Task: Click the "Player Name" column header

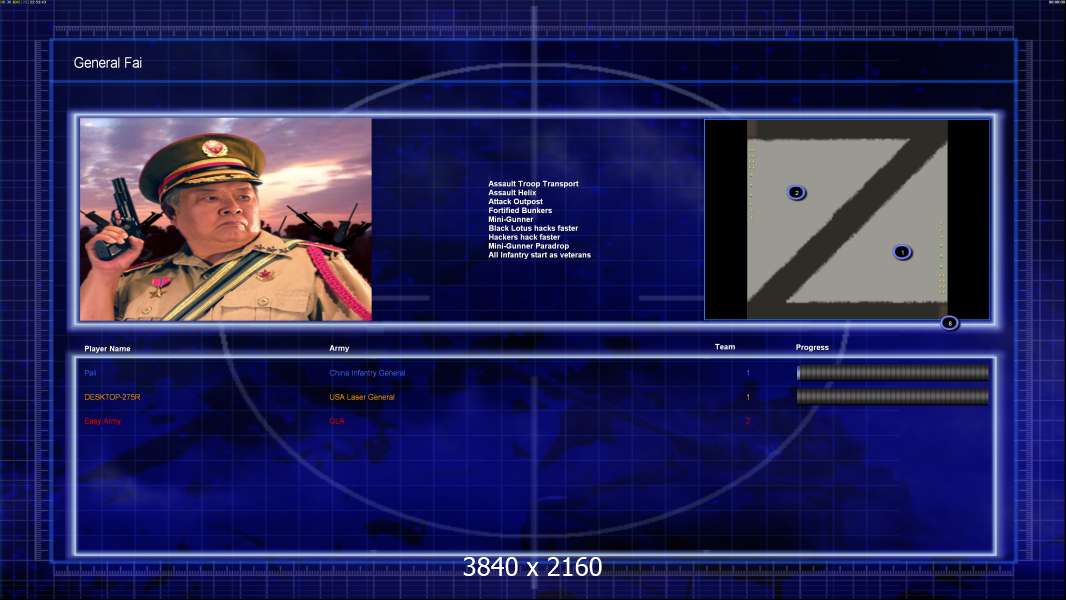Action: [107, 349]
